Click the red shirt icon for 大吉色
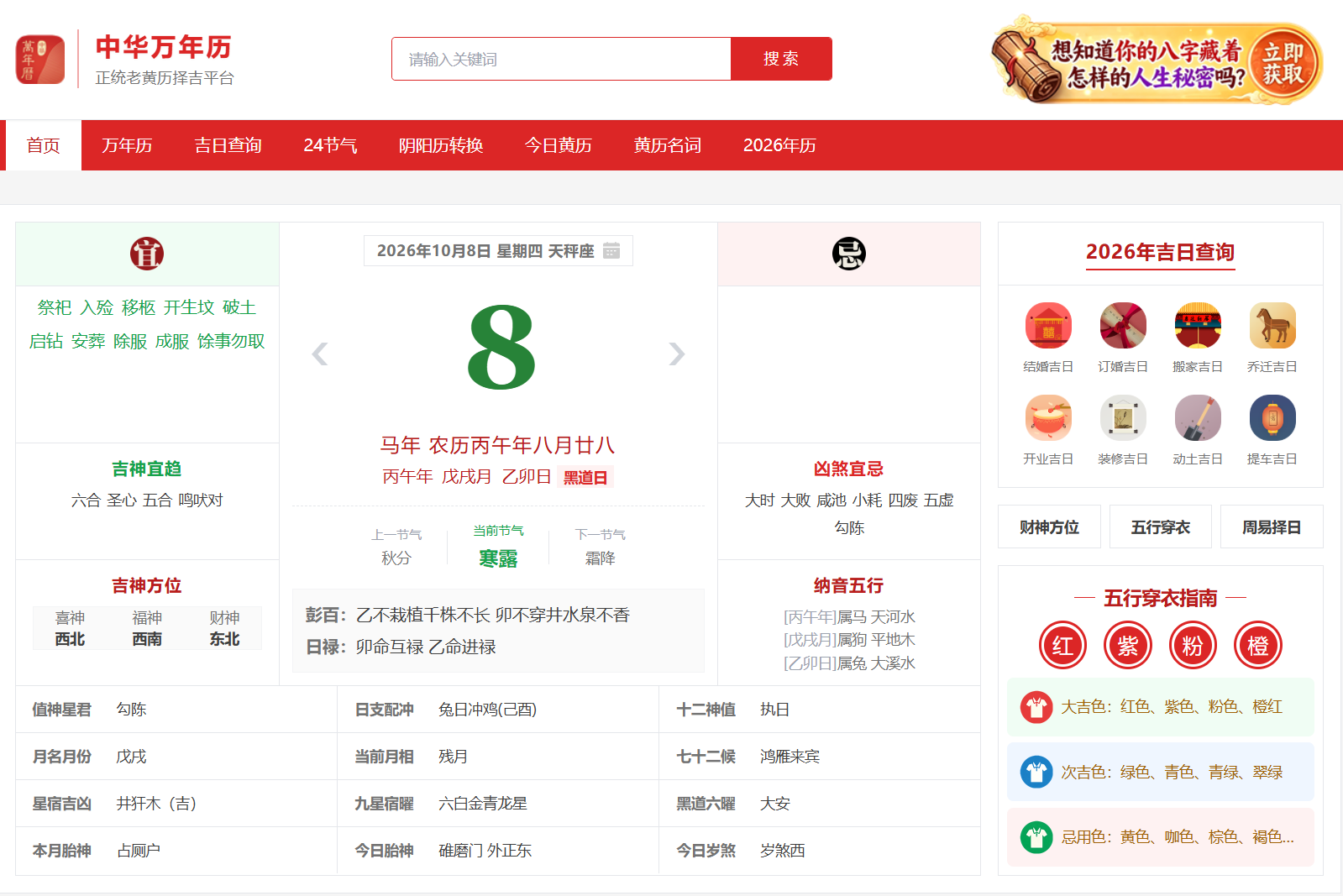 point(1036,707)
